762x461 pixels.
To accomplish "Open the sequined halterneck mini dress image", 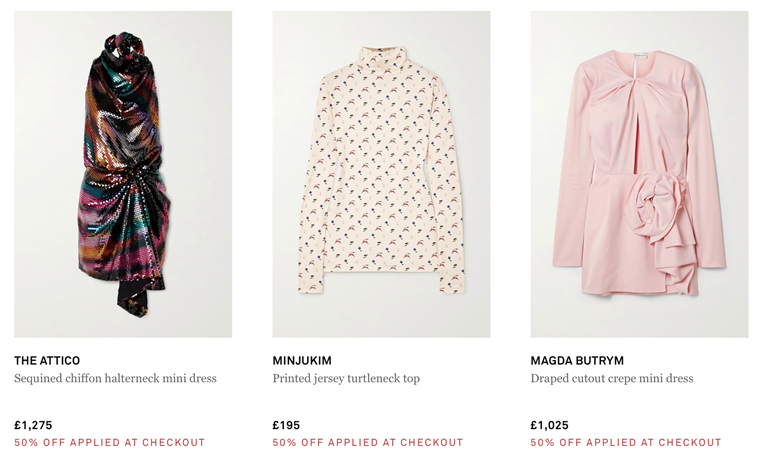I will pyautogui.click(x=123, y=174).
